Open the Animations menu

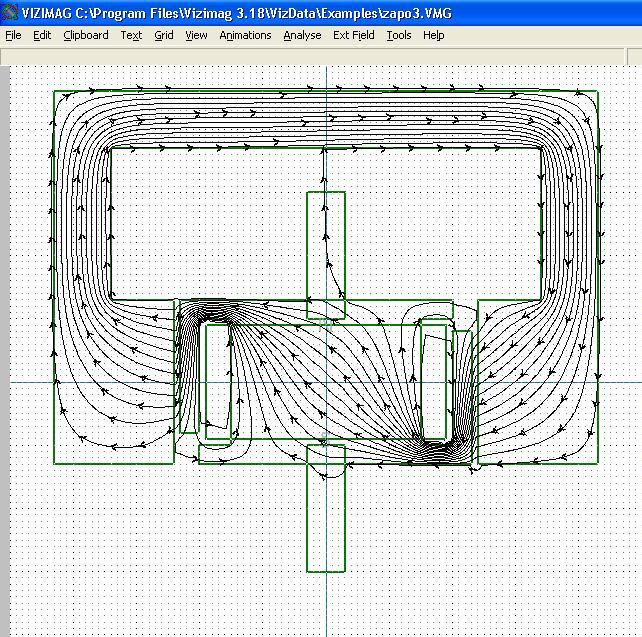tap(245, 35)
